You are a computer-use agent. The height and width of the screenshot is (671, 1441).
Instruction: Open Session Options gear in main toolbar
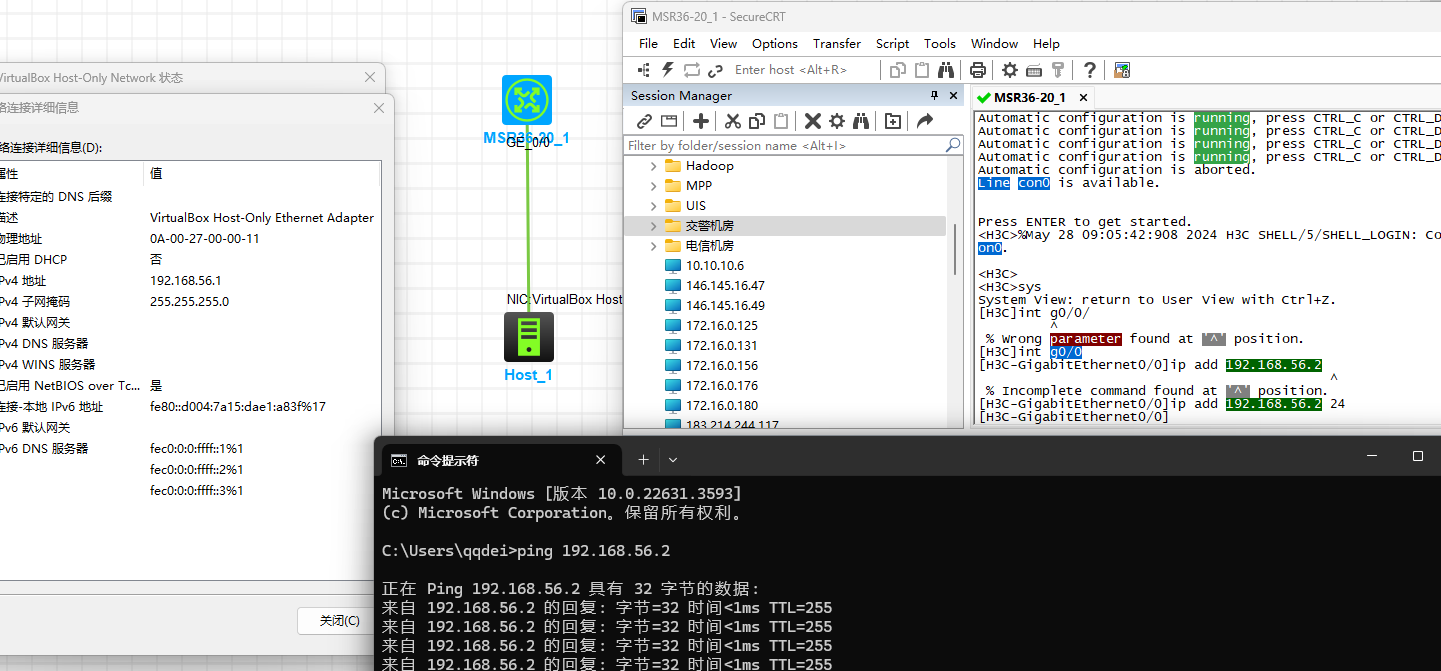pyautogui.click(x=1010, y=70)
